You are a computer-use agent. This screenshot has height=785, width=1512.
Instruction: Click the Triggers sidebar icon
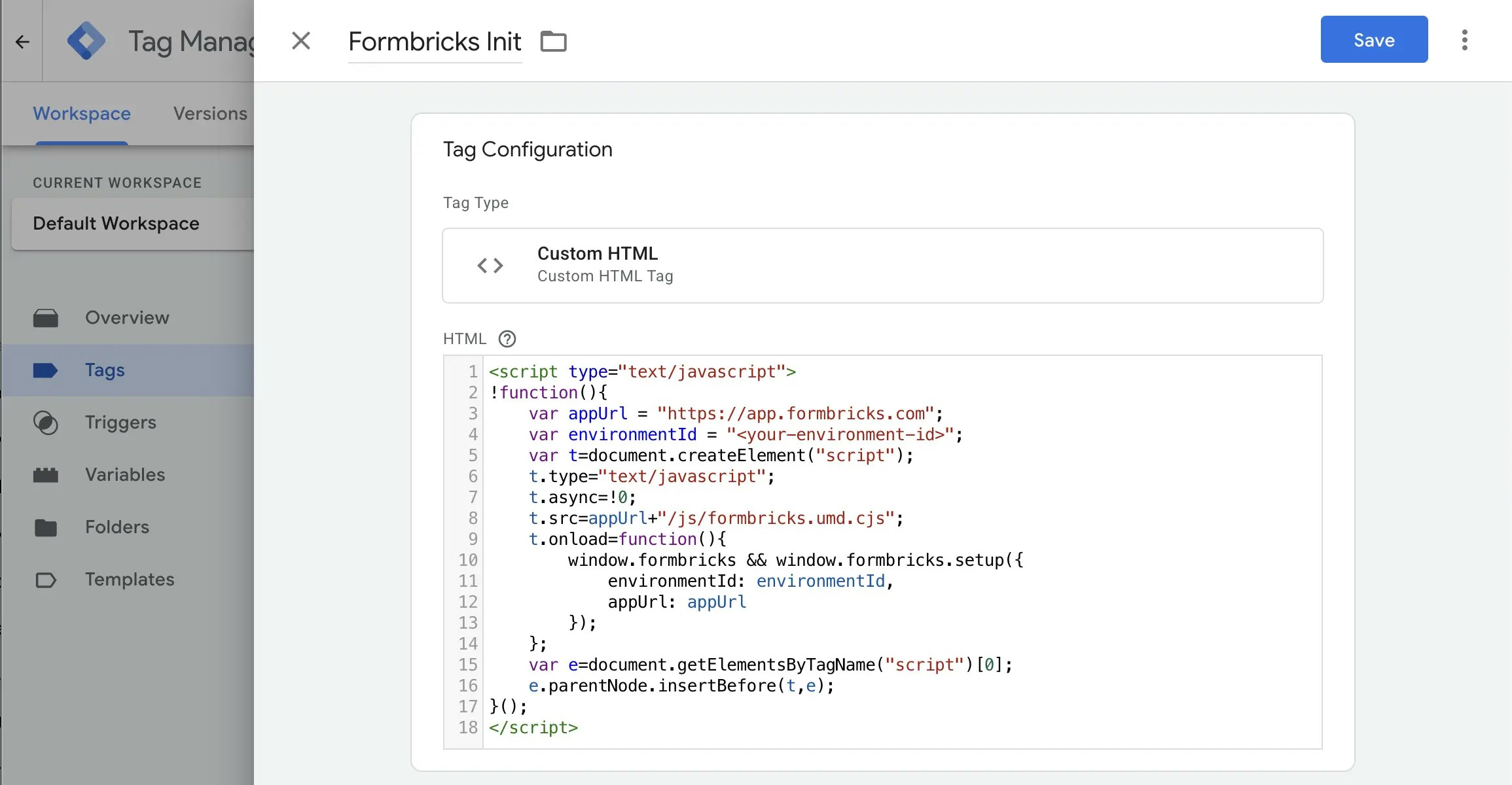point(45,423)
